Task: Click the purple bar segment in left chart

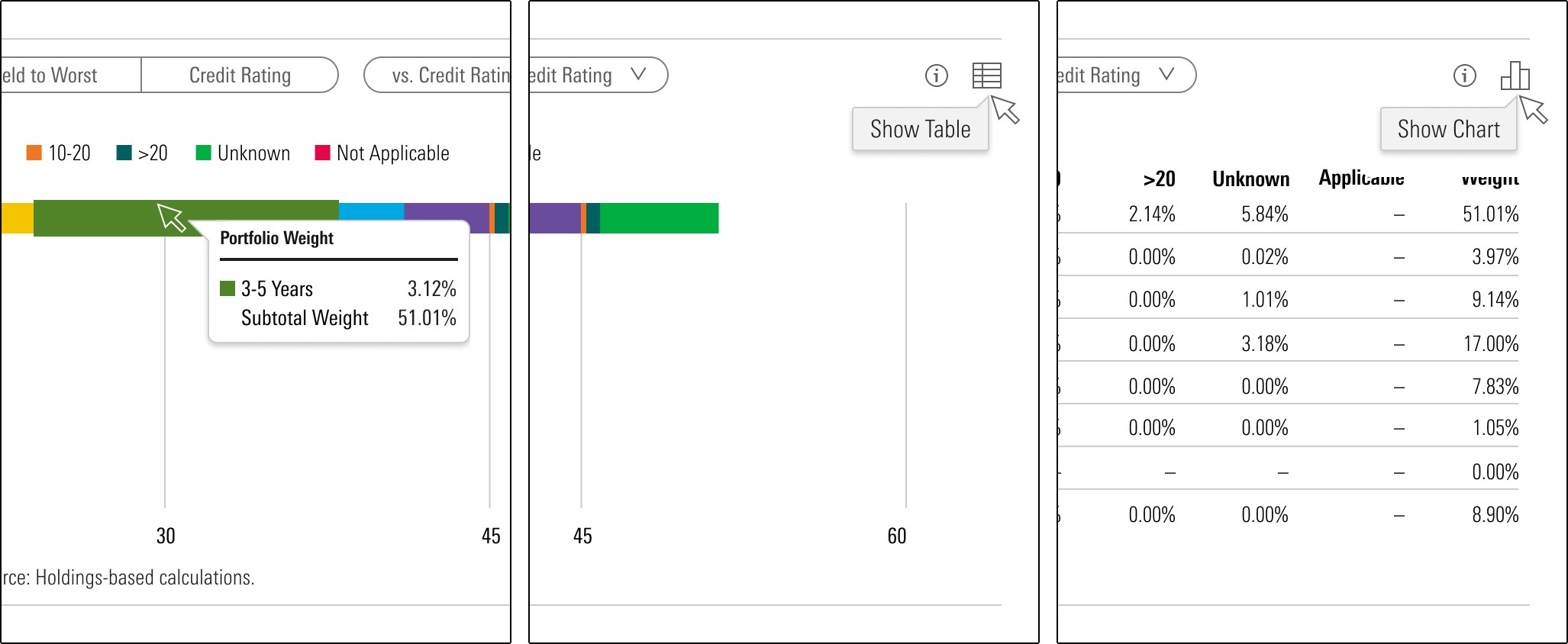Action: coord(447,218)
